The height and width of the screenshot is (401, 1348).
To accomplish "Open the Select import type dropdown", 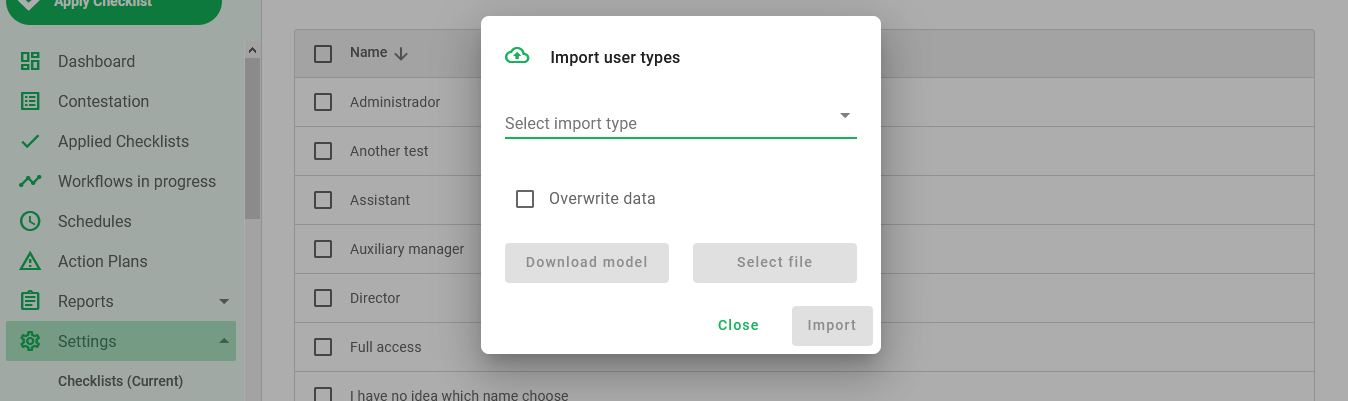I will pyautogui.click(x=680, y=121).
